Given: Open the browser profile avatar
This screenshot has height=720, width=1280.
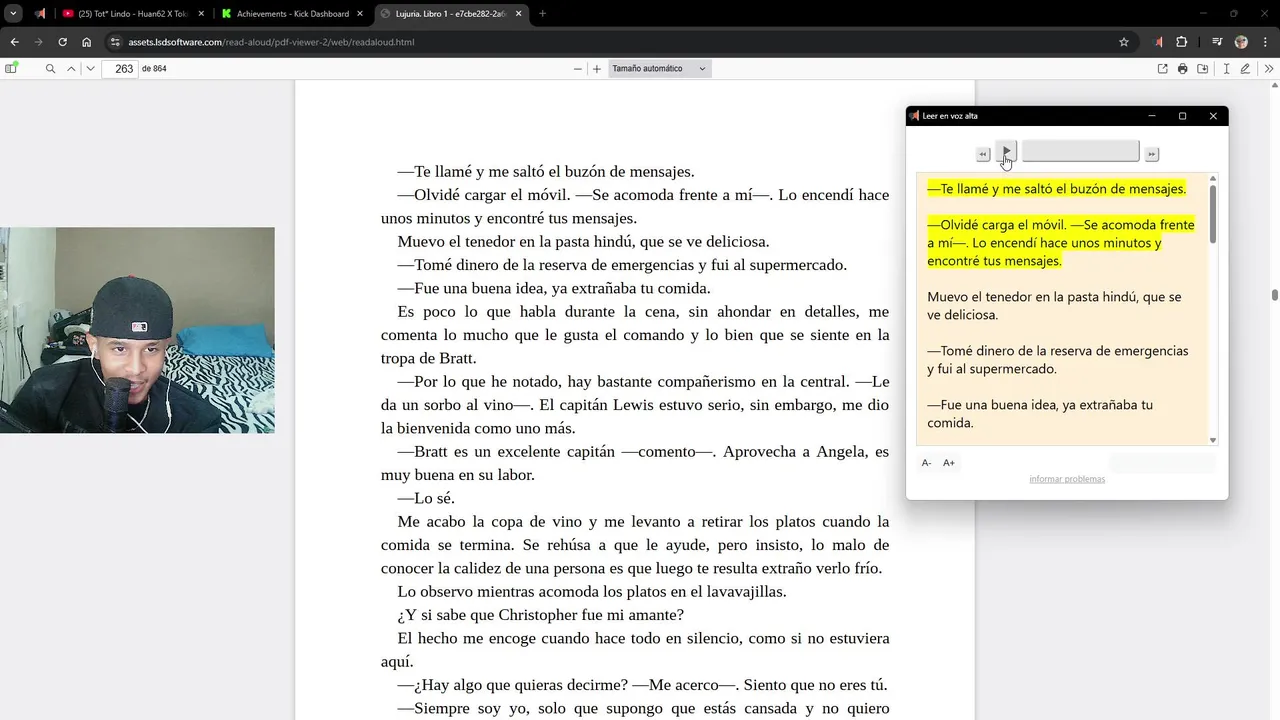Looking at the screenshot, I should 1241,42.
